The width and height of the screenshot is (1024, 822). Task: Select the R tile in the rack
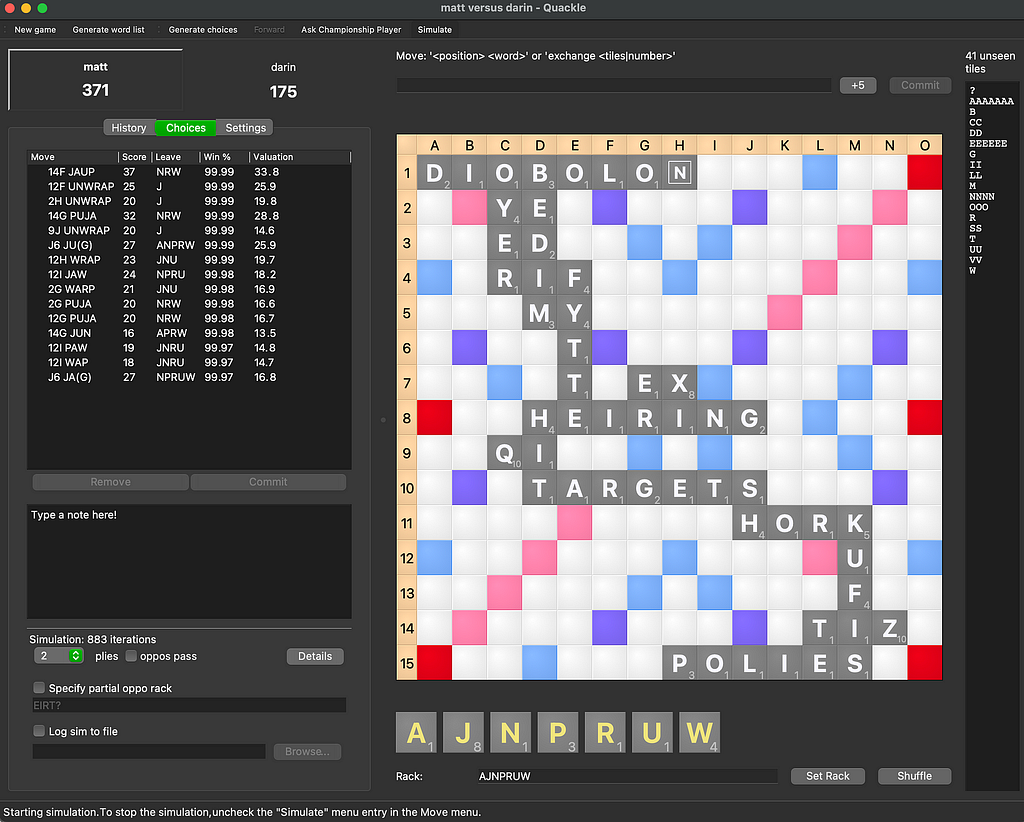tap(605, 733)
